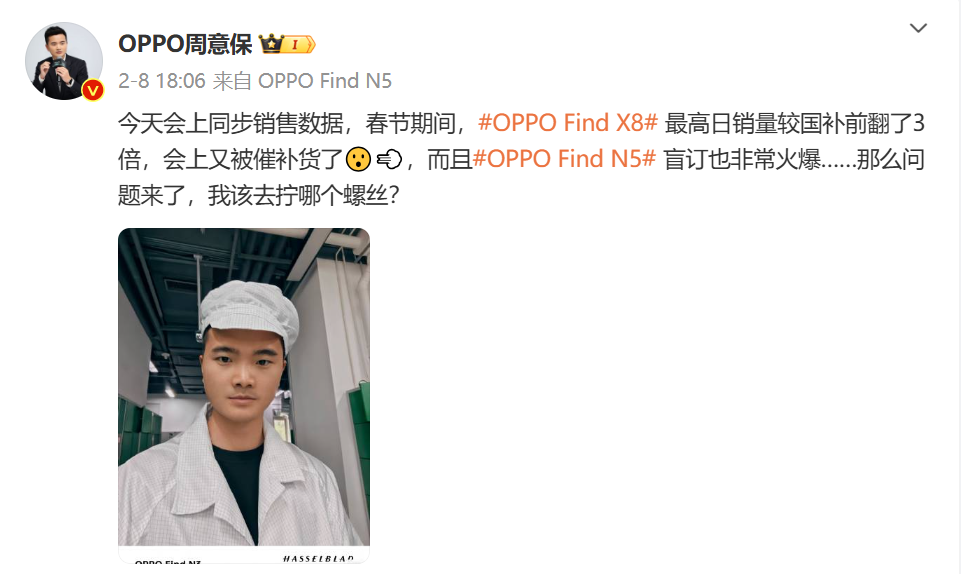This screenshot has height=574, width=961.
Task: Open the OPPO周意保 profile avatar
Action: click(x=64, y=61)
